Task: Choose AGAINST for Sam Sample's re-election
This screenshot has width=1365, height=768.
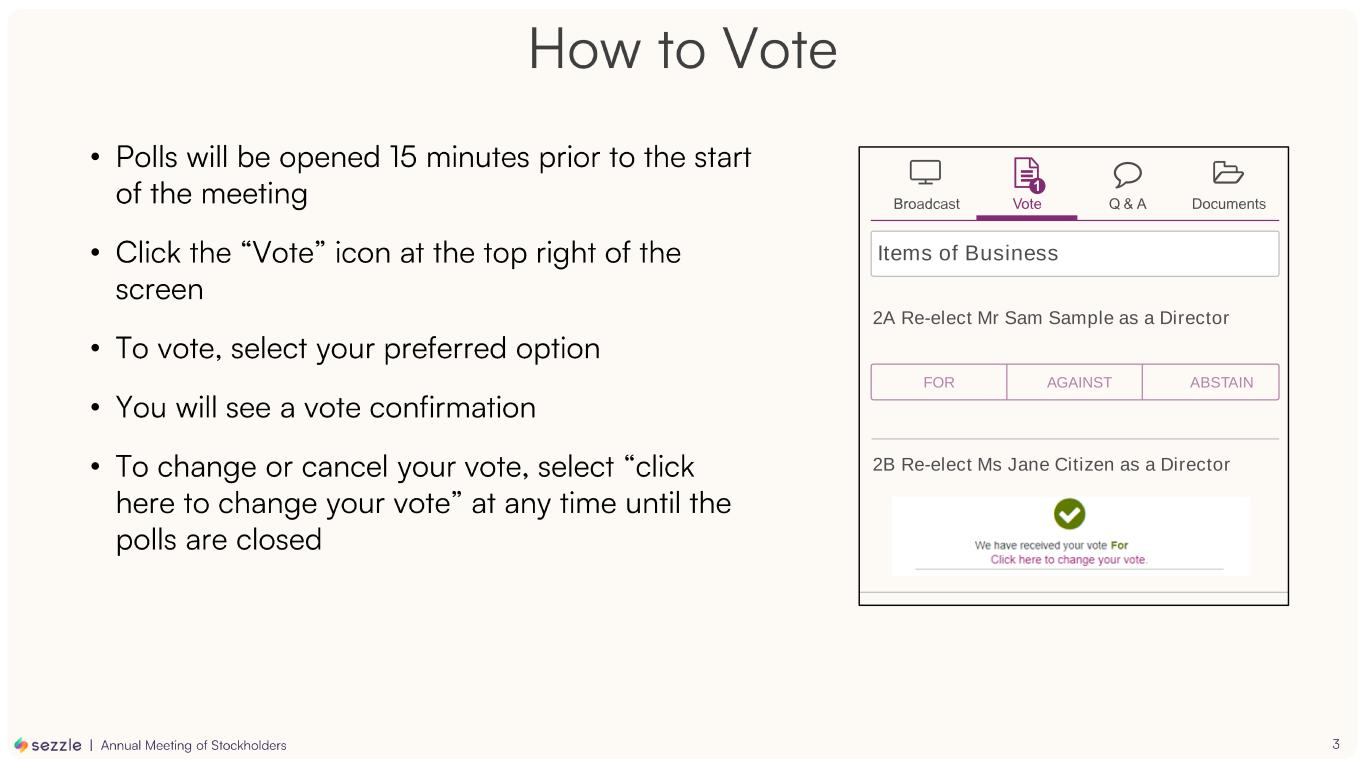Action: click(x=1079, y=382)
